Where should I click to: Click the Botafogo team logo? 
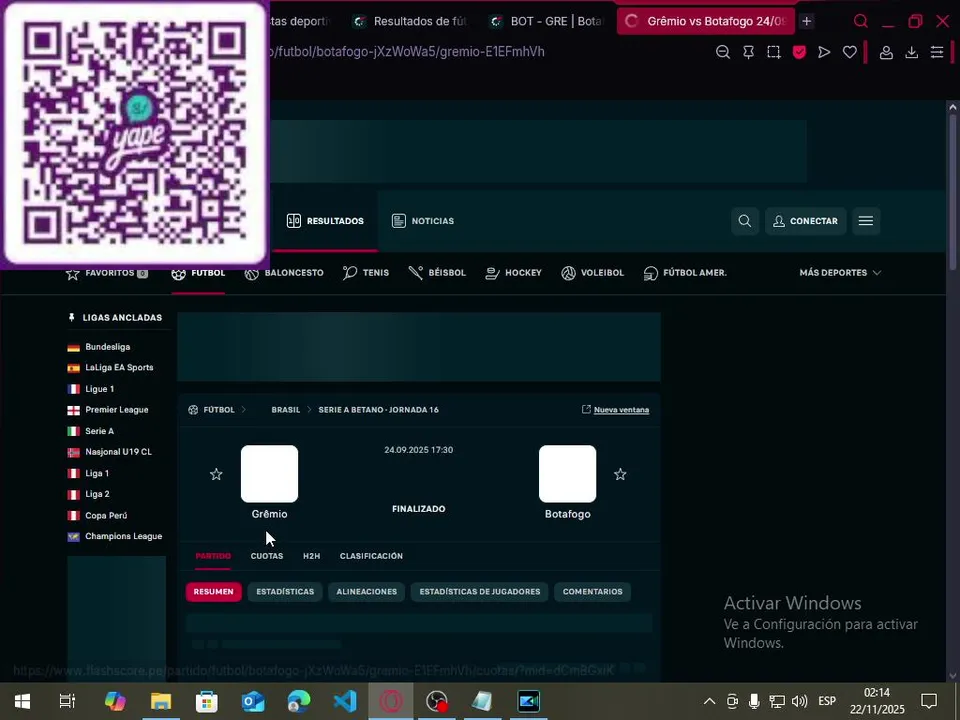pyautogui.click(x=568, y=474)
